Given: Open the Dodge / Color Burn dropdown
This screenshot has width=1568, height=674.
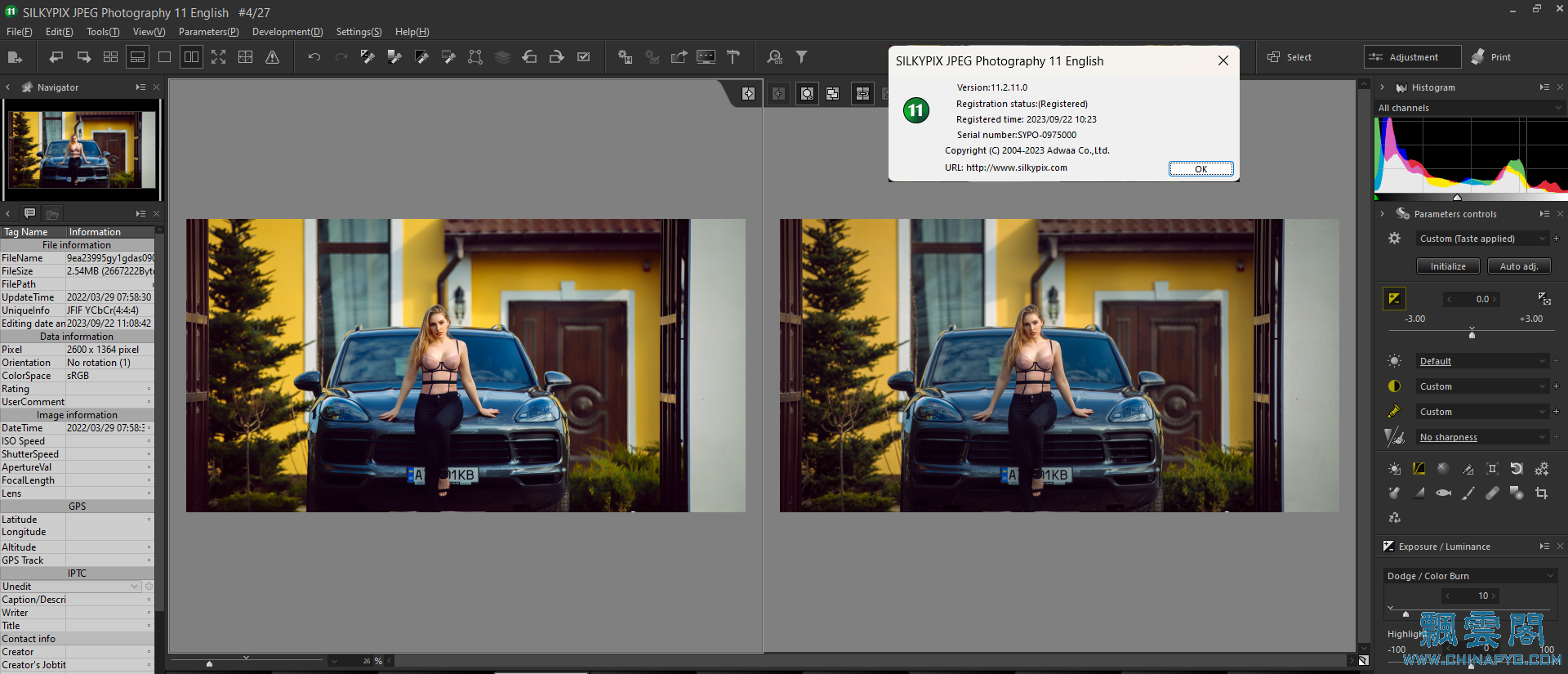Looking at the screenshot, I should coord(1469,576).
